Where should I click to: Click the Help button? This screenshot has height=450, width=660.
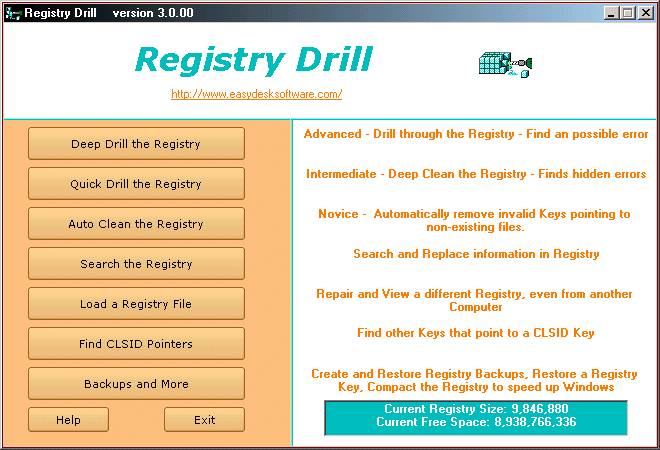68,420
